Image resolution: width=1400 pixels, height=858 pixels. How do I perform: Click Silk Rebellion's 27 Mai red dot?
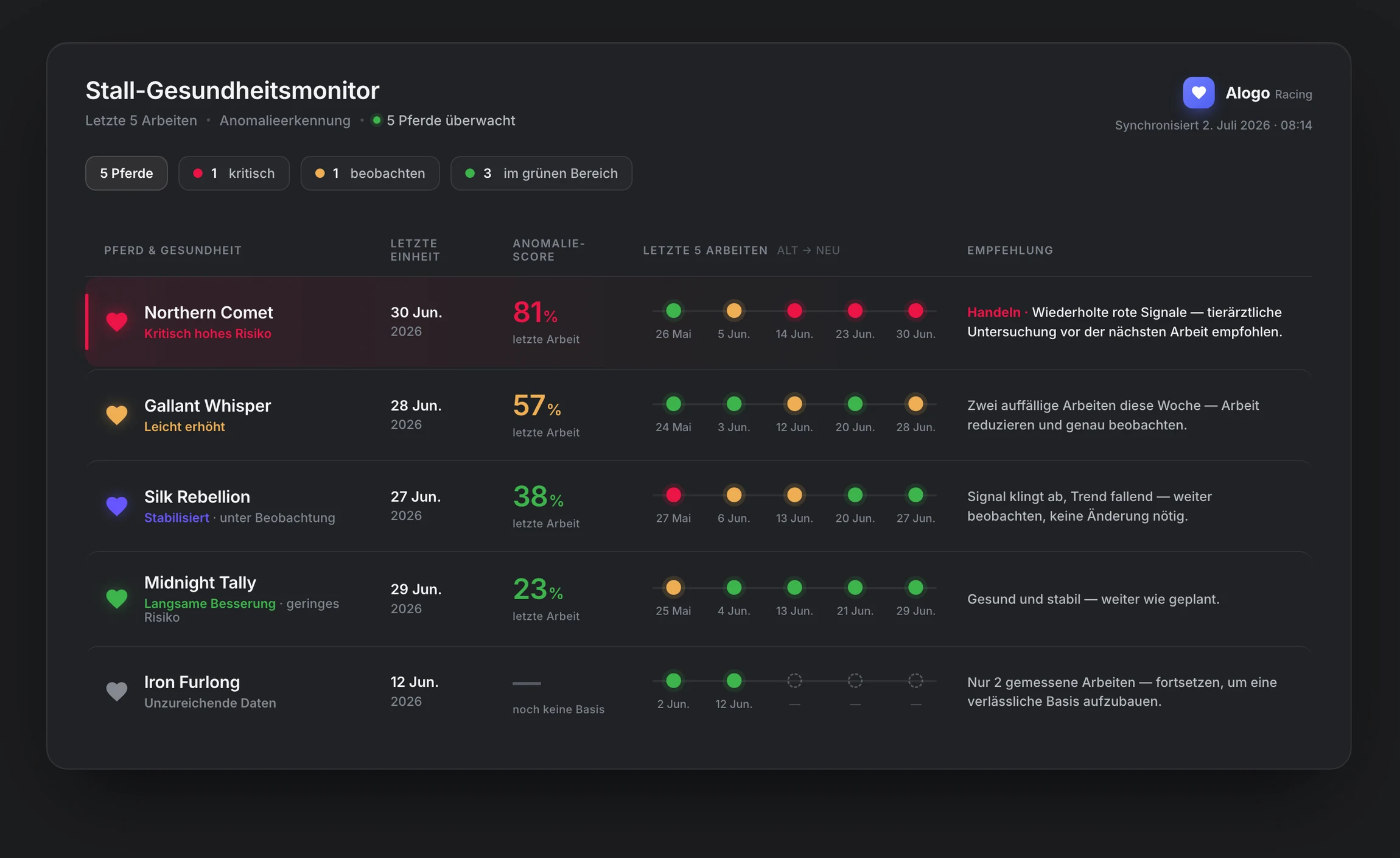pos(673,495)
